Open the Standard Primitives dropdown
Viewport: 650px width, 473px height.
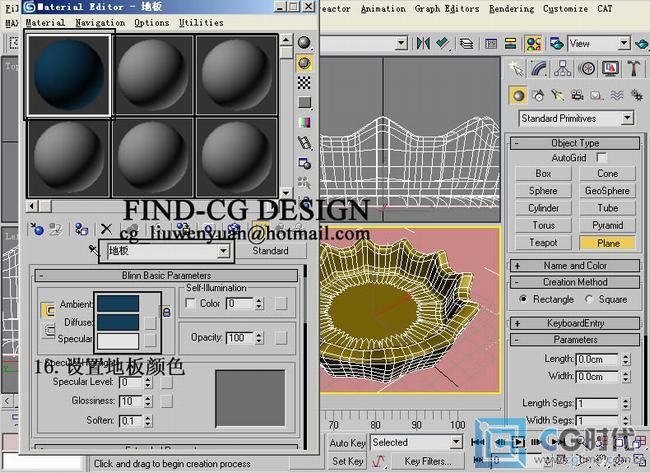(x=576, y=119)
